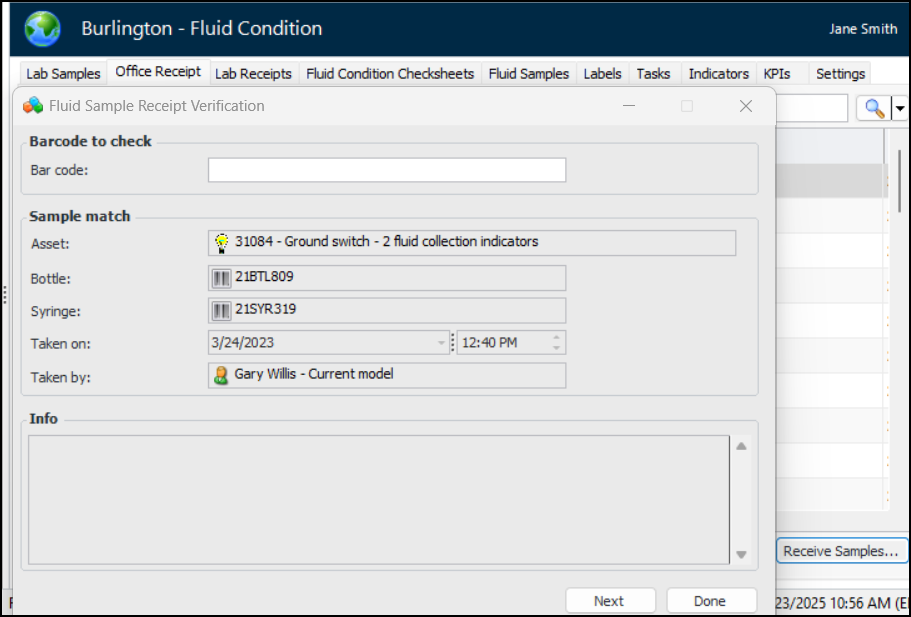Select the Indicators tab

(719, 74)
